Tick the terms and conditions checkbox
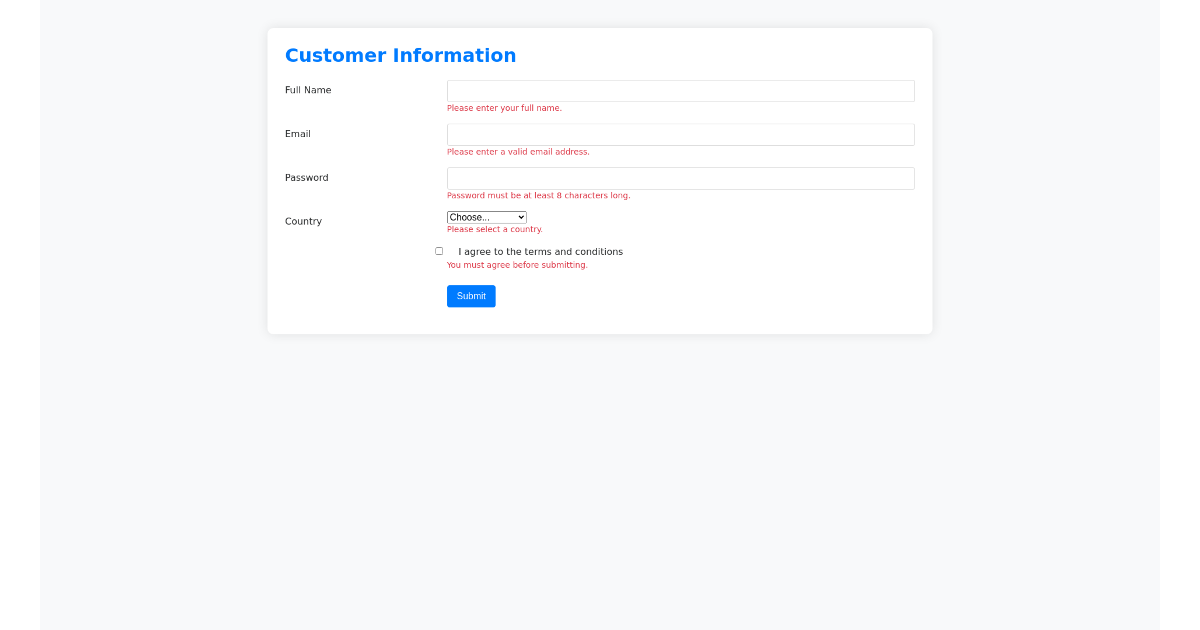The image size is (1200, 630). pyautogui.click(x=439, y=251)
